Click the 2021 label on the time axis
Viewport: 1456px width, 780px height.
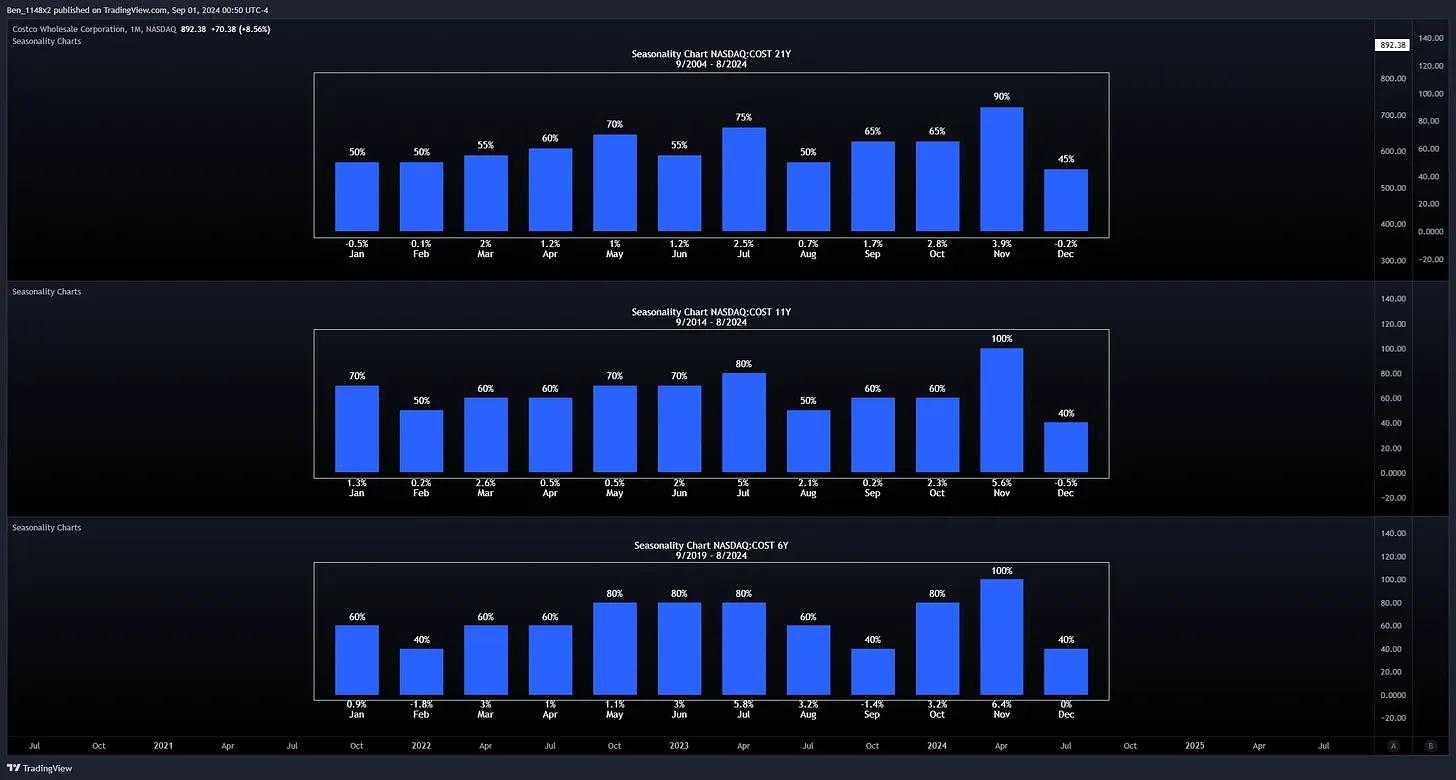coord(163,746)
